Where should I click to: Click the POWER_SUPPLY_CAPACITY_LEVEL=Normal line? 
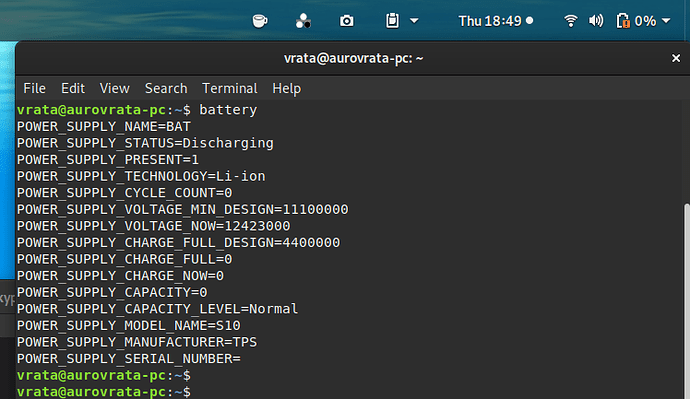tap(158, 309)
